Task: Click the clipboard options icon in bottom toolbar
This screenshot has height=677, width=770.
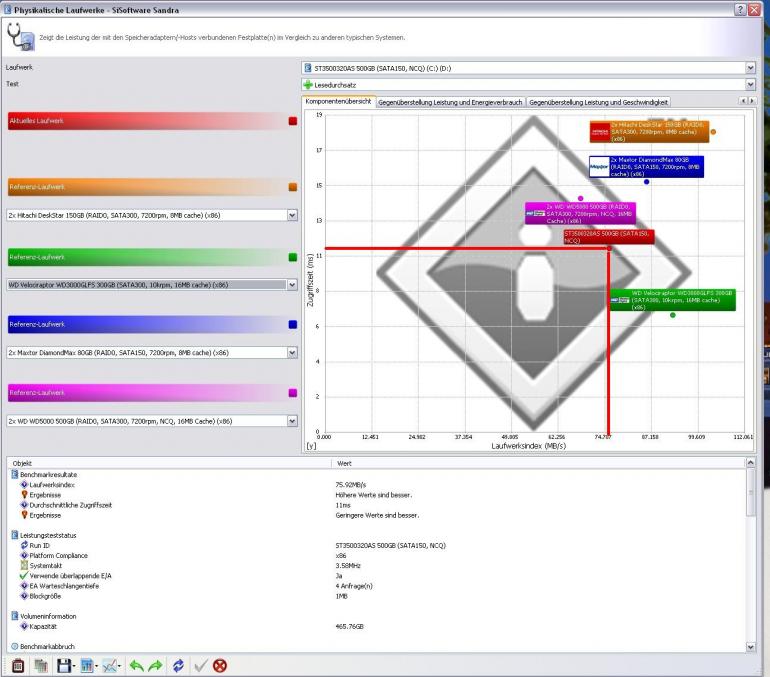Action: (18, 666)
